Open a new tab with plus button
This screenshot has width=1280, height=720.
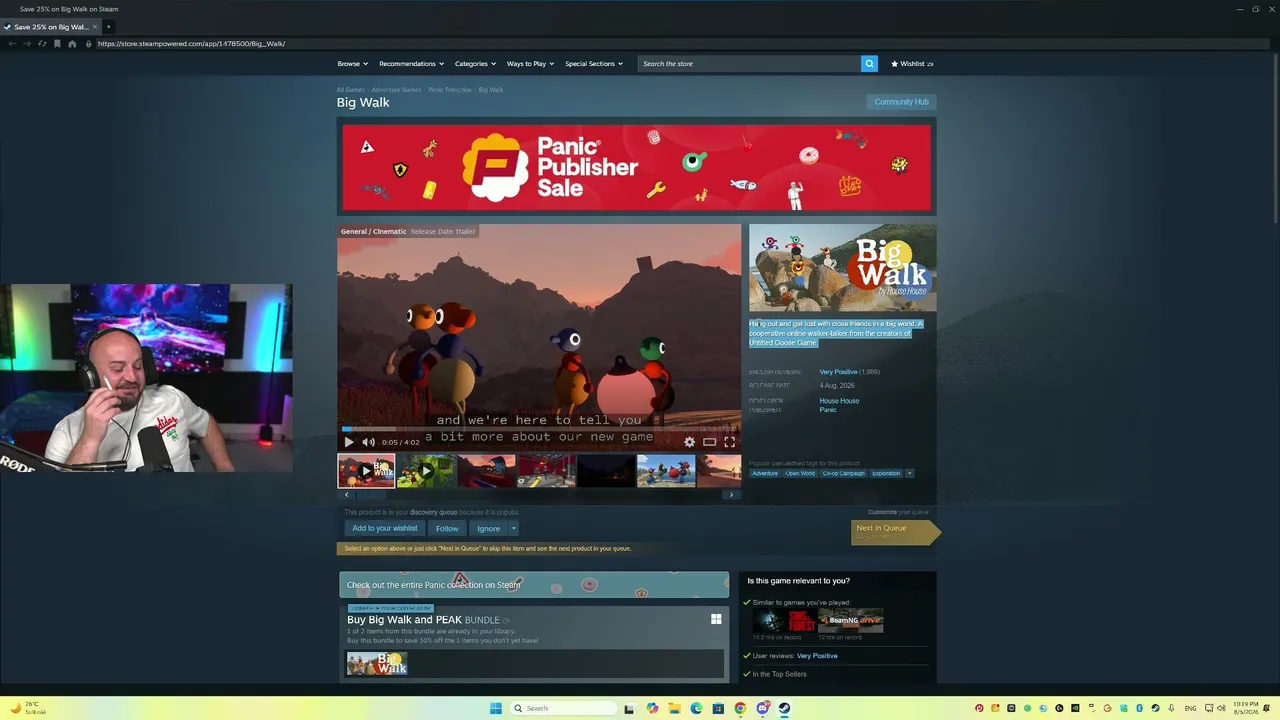coord(108,27)
